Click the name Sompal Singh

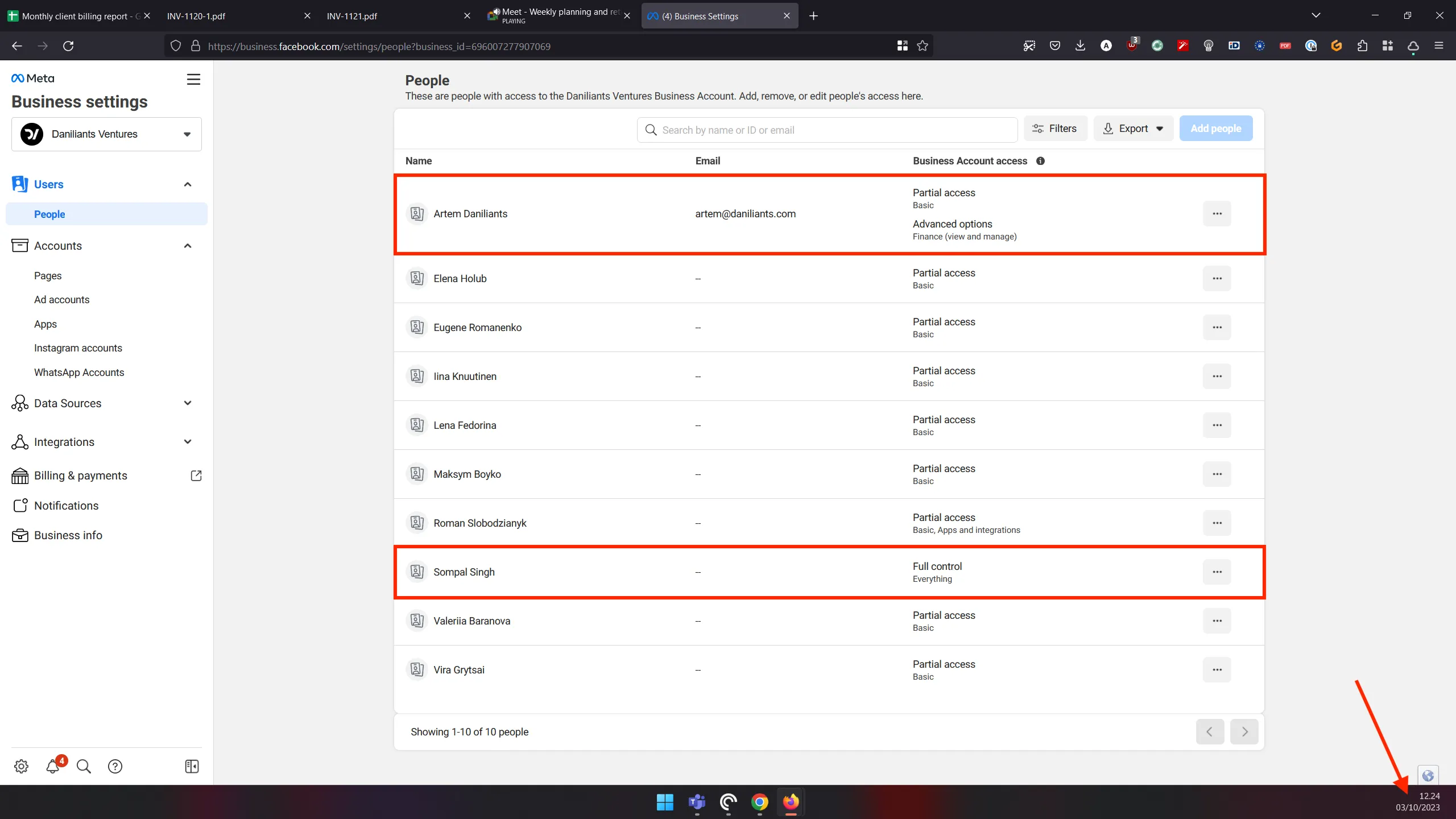[x=464, y=572]
